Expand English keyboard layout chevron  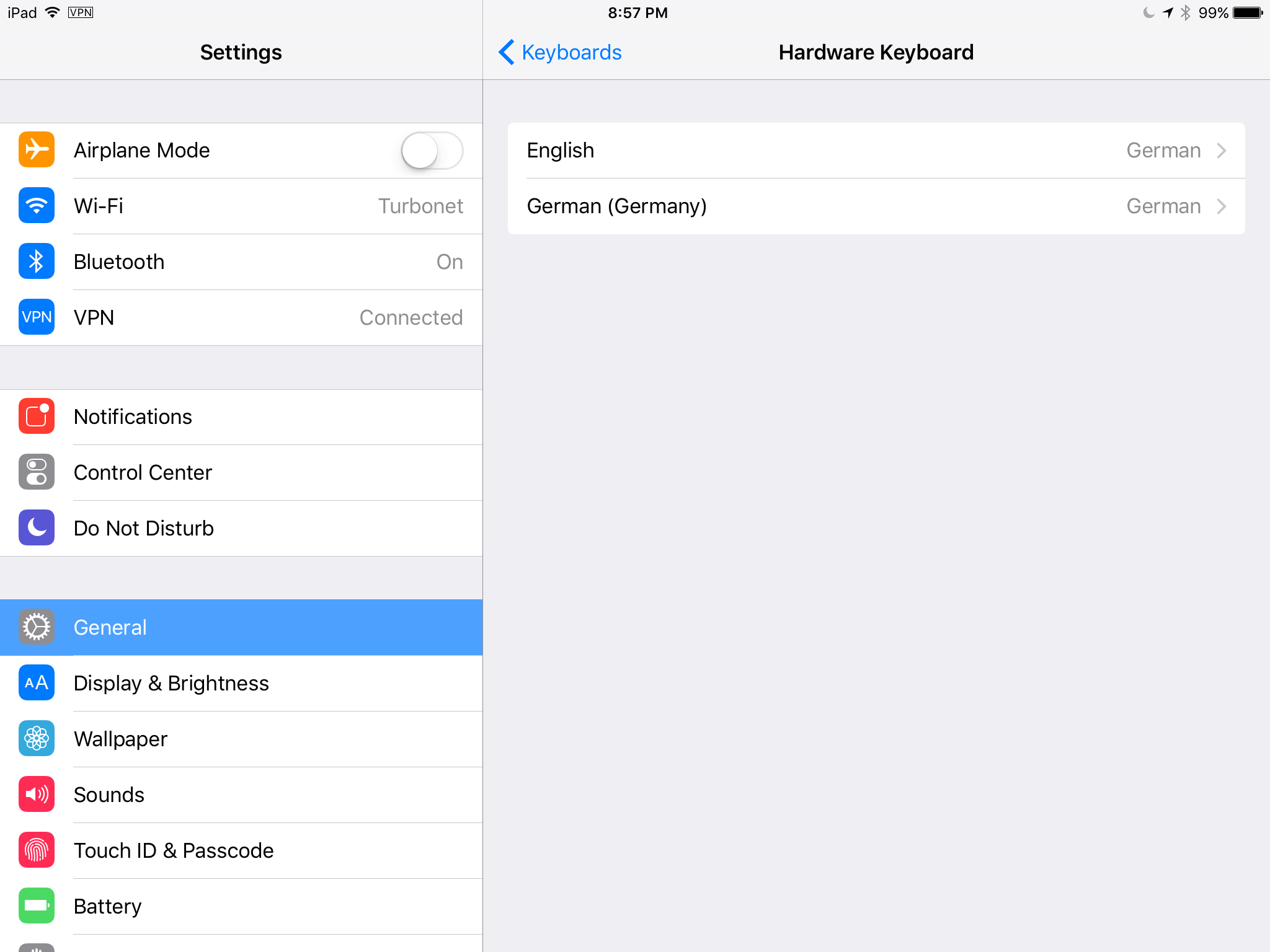[x=1221, y=151]
